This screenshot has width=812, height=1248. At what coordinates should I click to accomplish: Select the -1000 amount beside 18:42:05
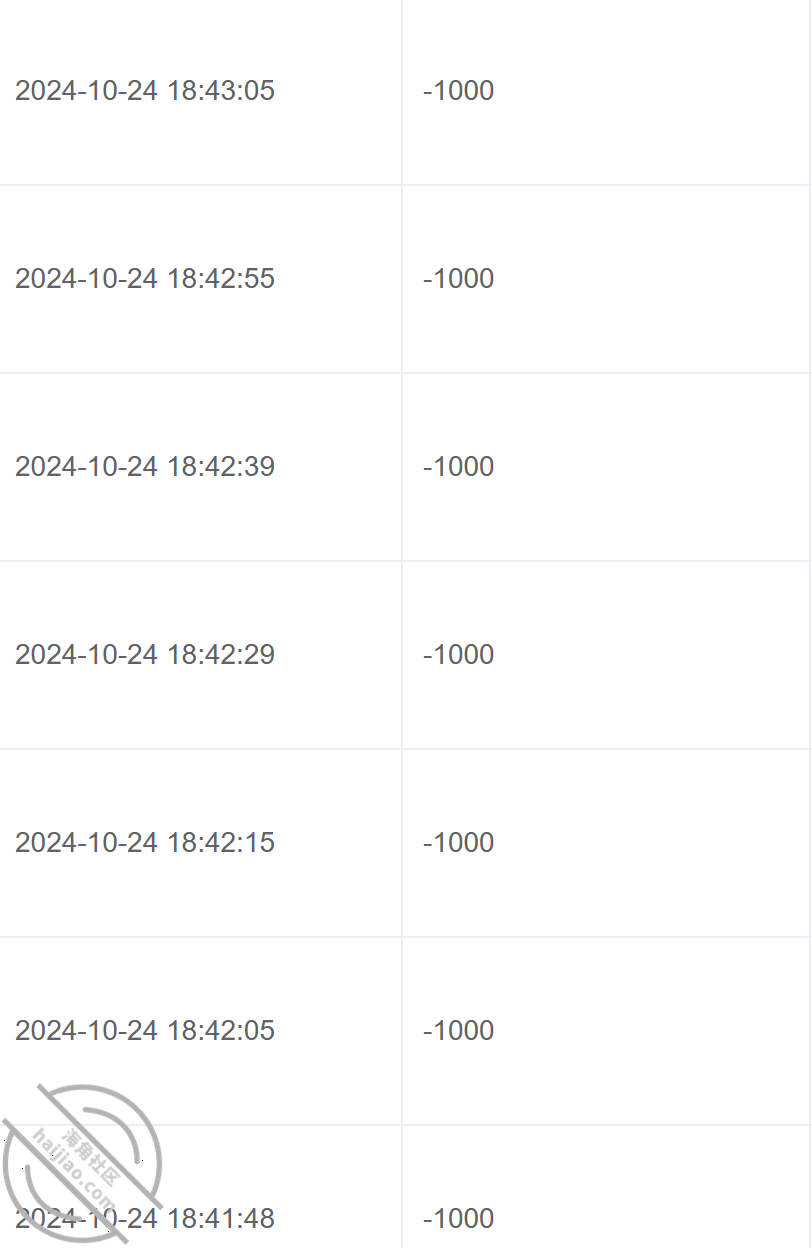pos(459,1030)
